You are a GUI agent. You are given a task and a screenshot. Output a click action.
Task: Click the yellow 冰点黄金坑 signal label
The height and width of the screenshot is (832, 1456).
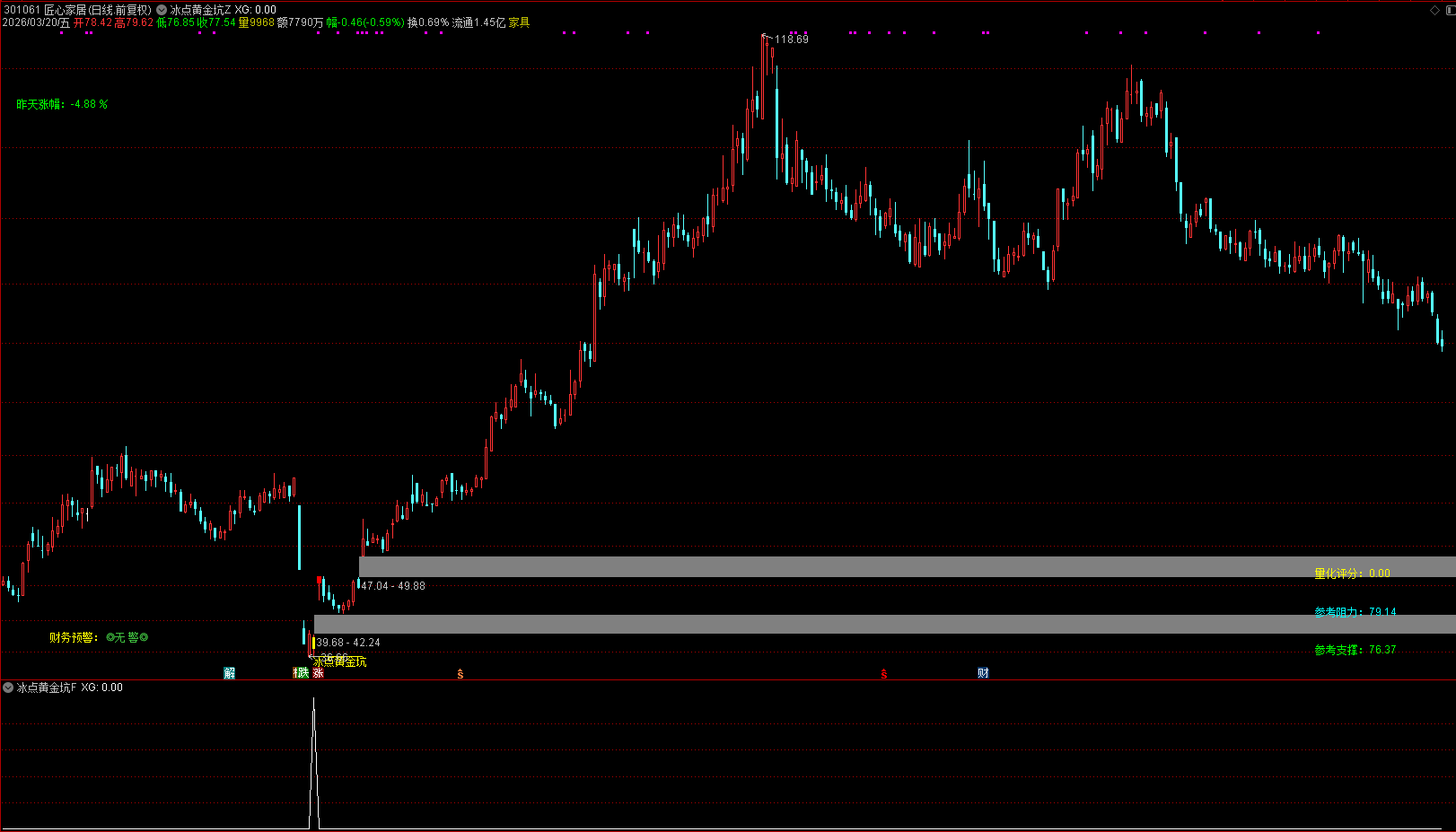click(x=340, y=662)
